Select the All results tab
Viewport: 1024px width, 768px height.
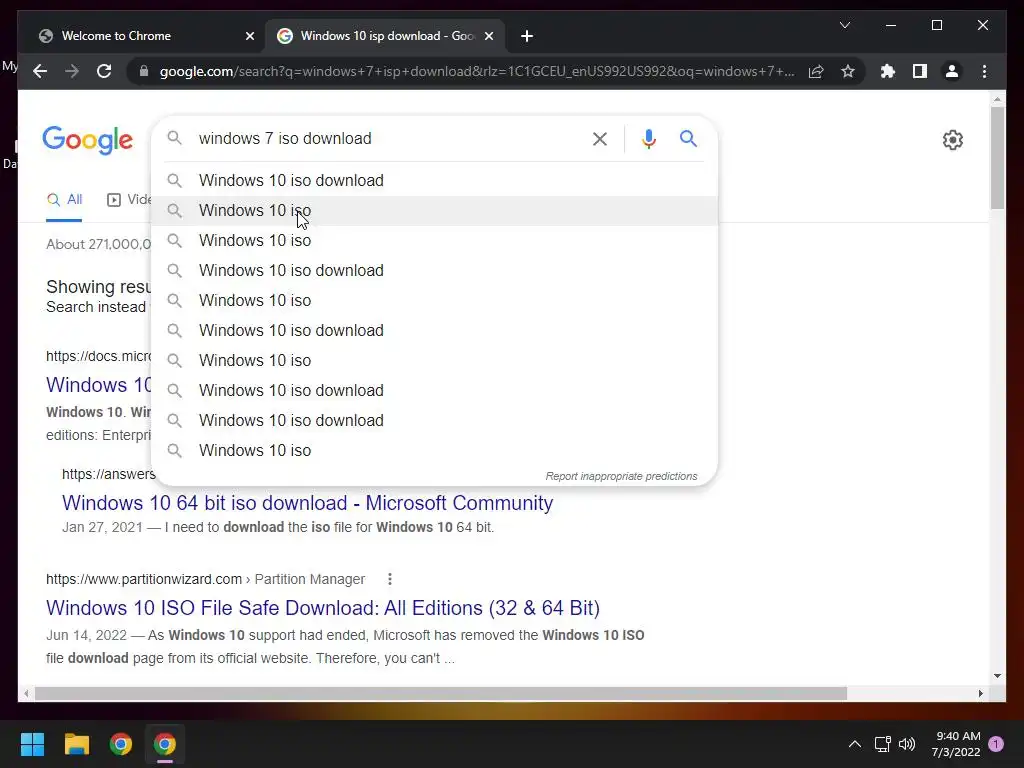[64, 200]
